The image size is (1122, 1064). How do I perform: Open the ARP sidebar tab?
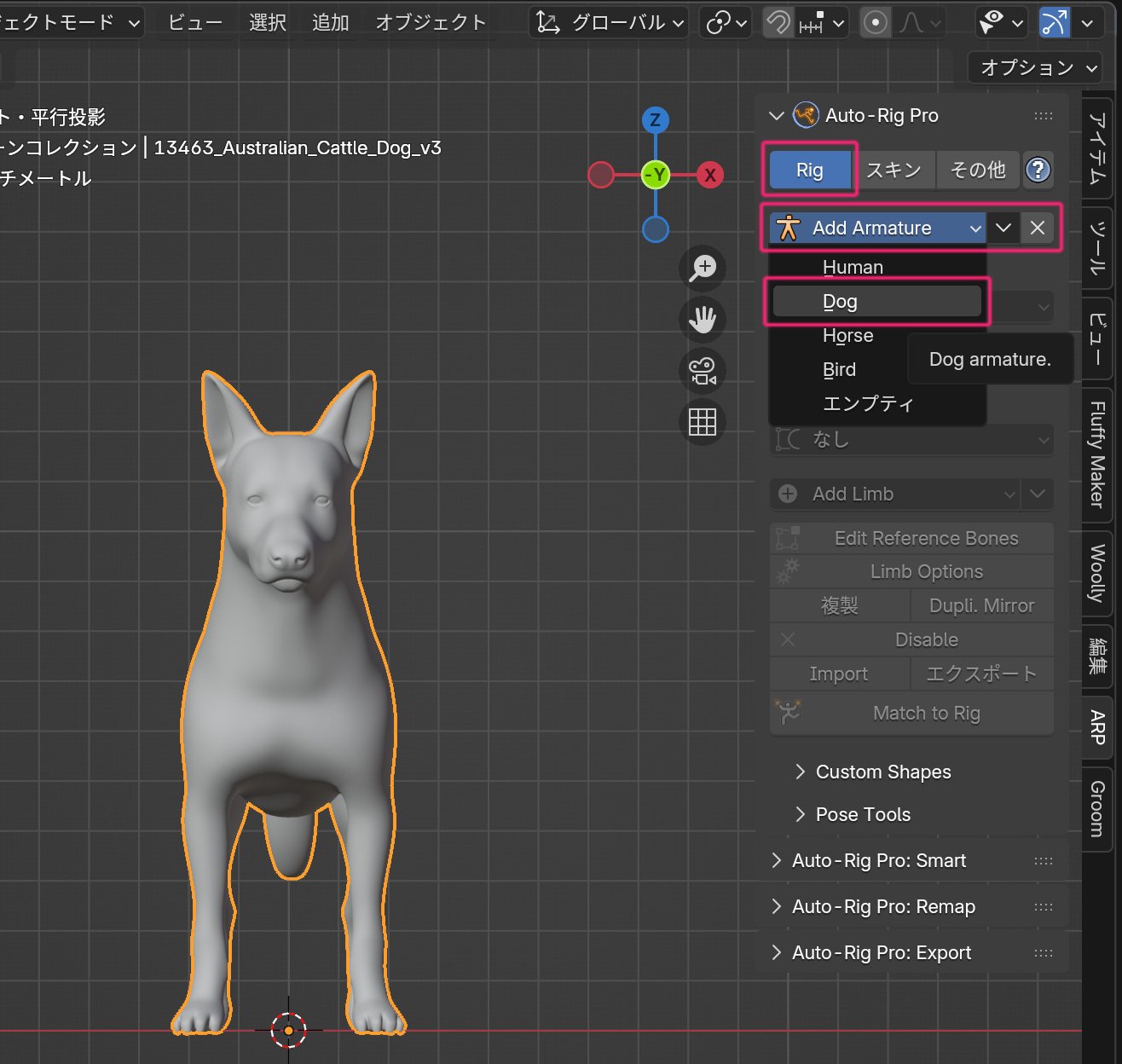[x=1098, y=727]
